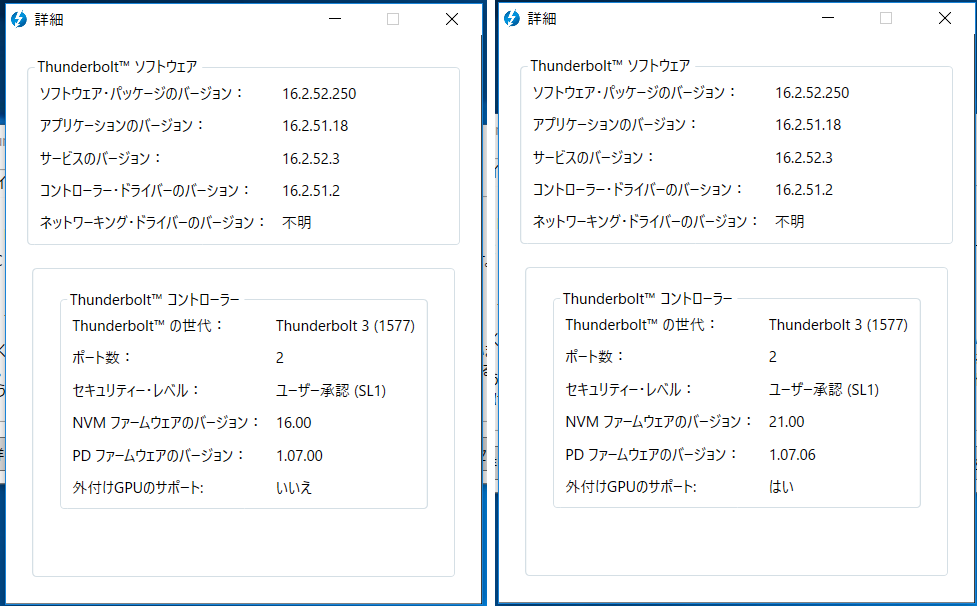Click controller driver version 16.2.51.2 in left window

point(311,191)
